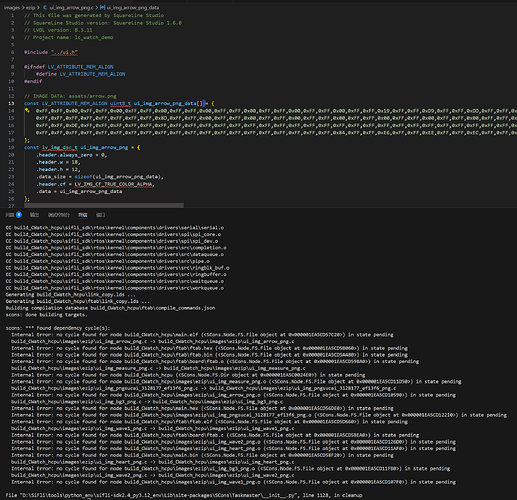The image size is (517, 500).
Task: Open the Problems panel tab
Action: 10,215
